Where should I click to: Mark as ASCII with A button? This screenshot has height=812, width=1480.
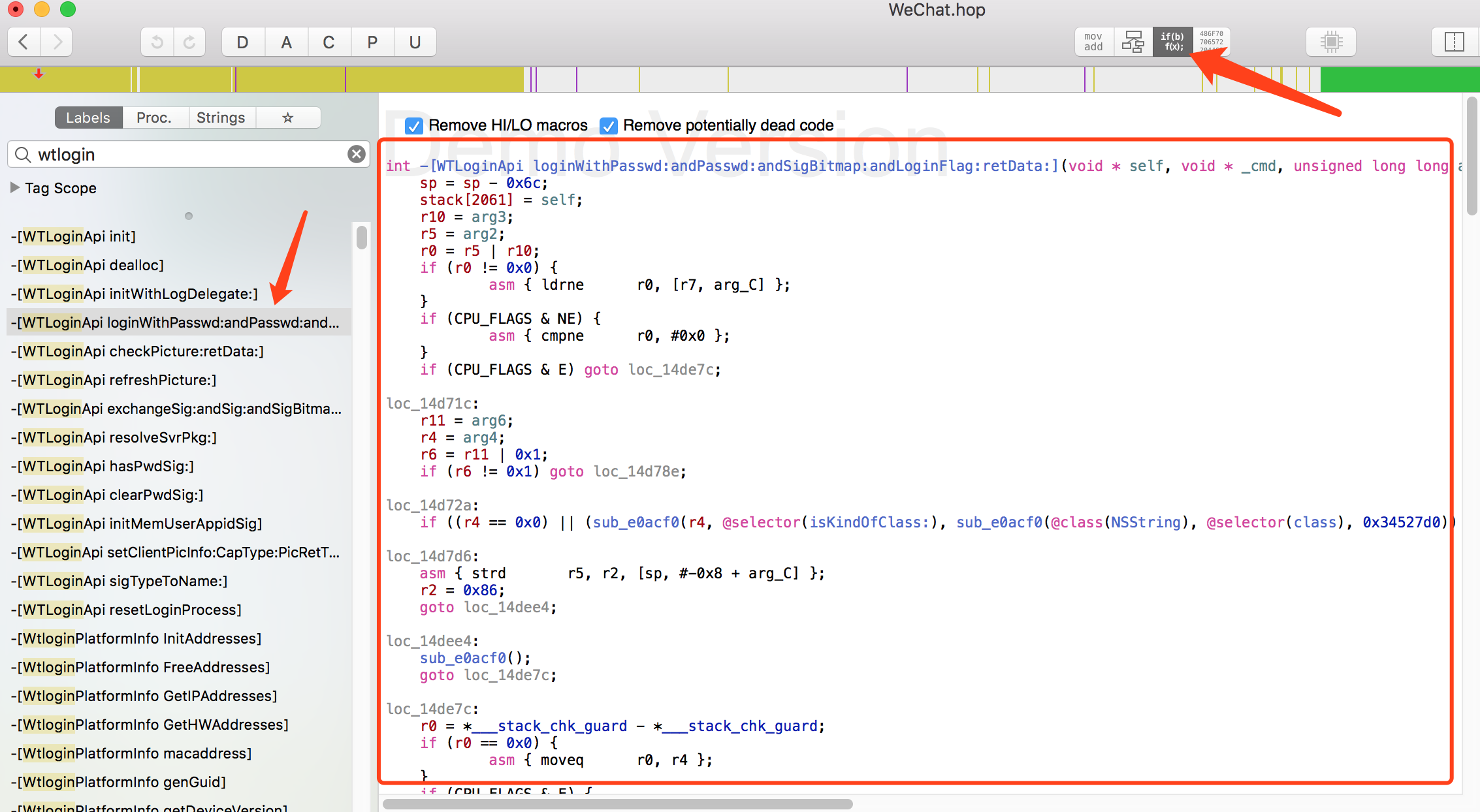[286, 42]
